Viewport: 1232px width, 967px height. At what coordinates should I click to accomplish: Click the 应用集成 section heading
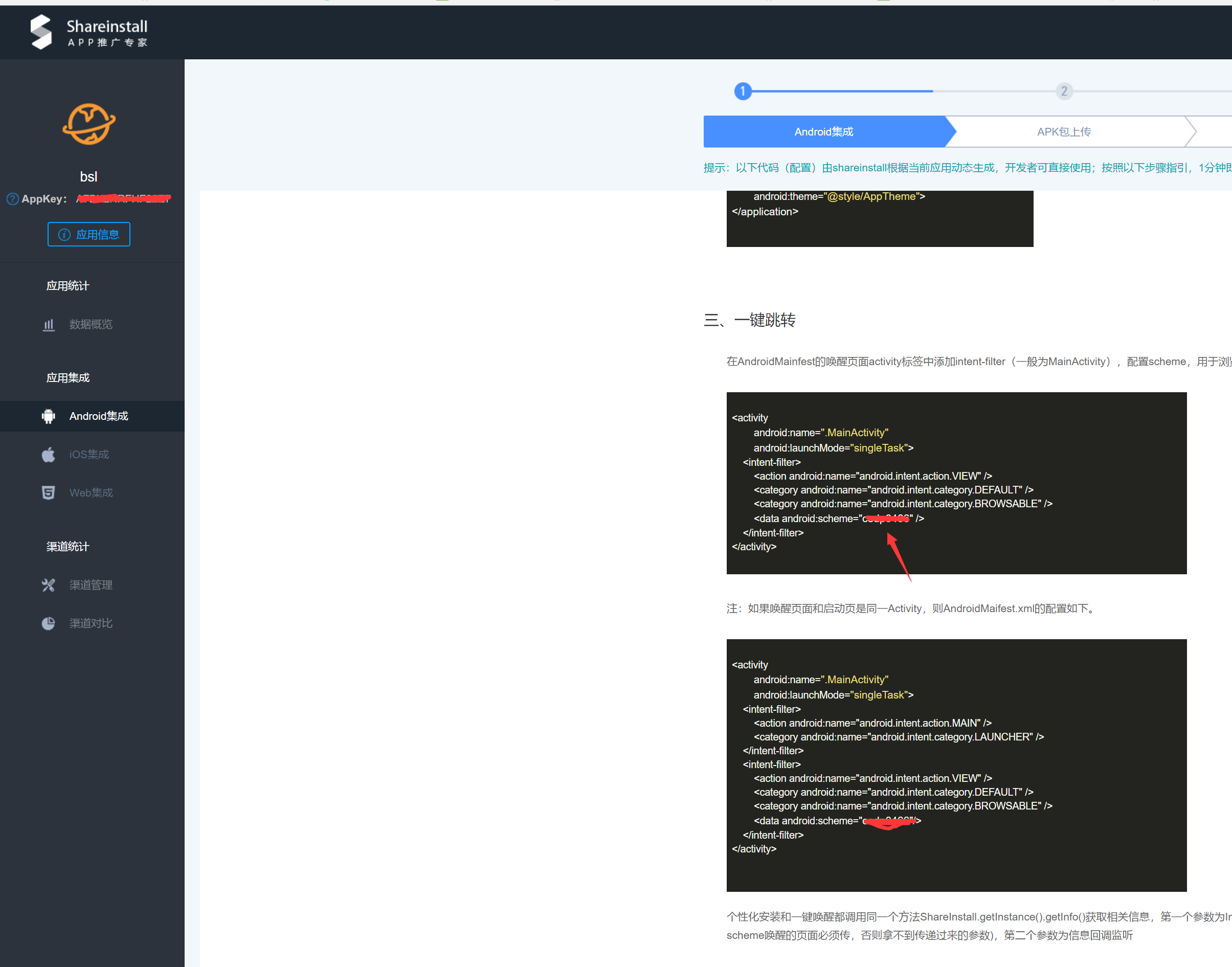(x=68, y=377)
